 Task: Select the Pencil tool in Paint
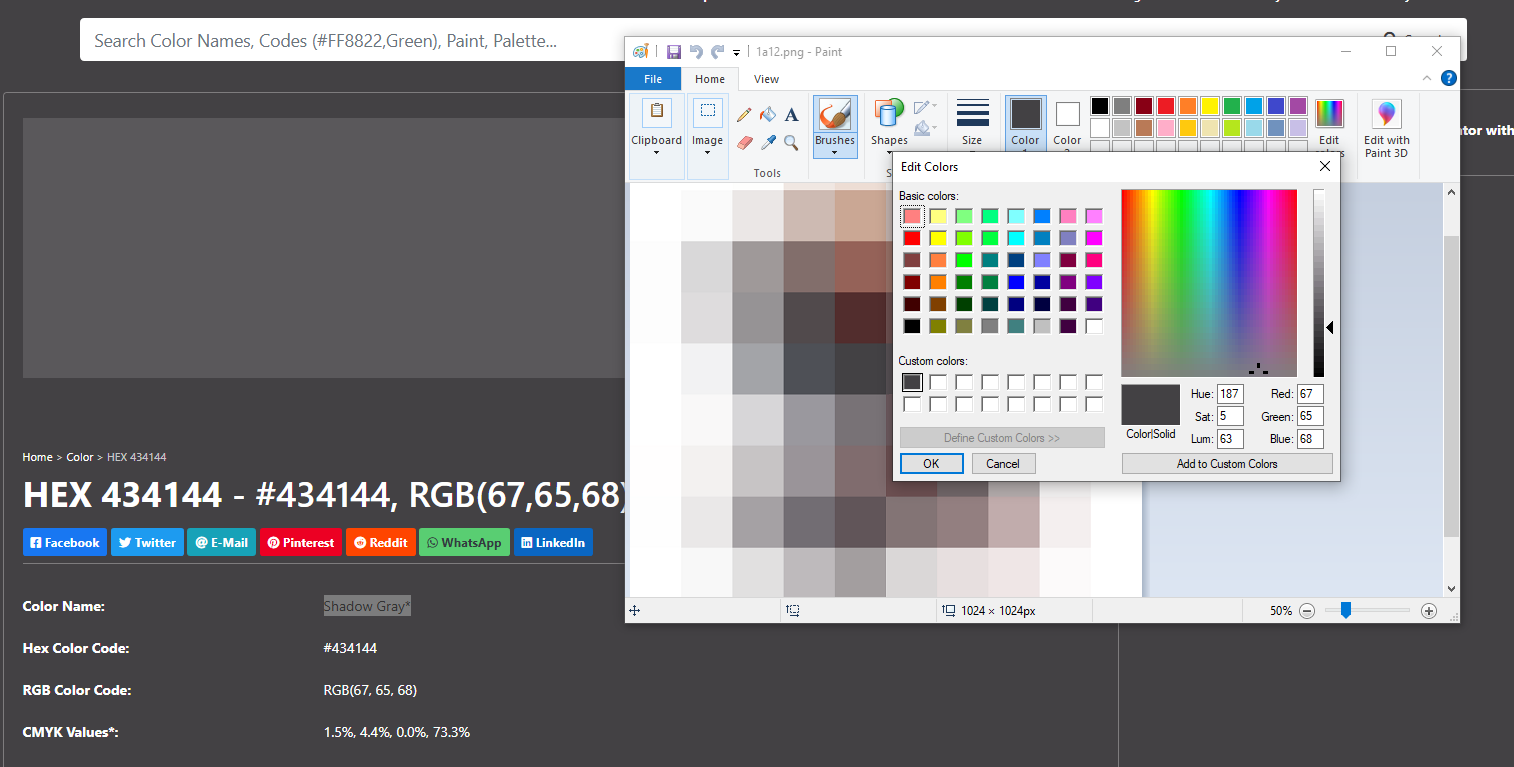[744, 115]
